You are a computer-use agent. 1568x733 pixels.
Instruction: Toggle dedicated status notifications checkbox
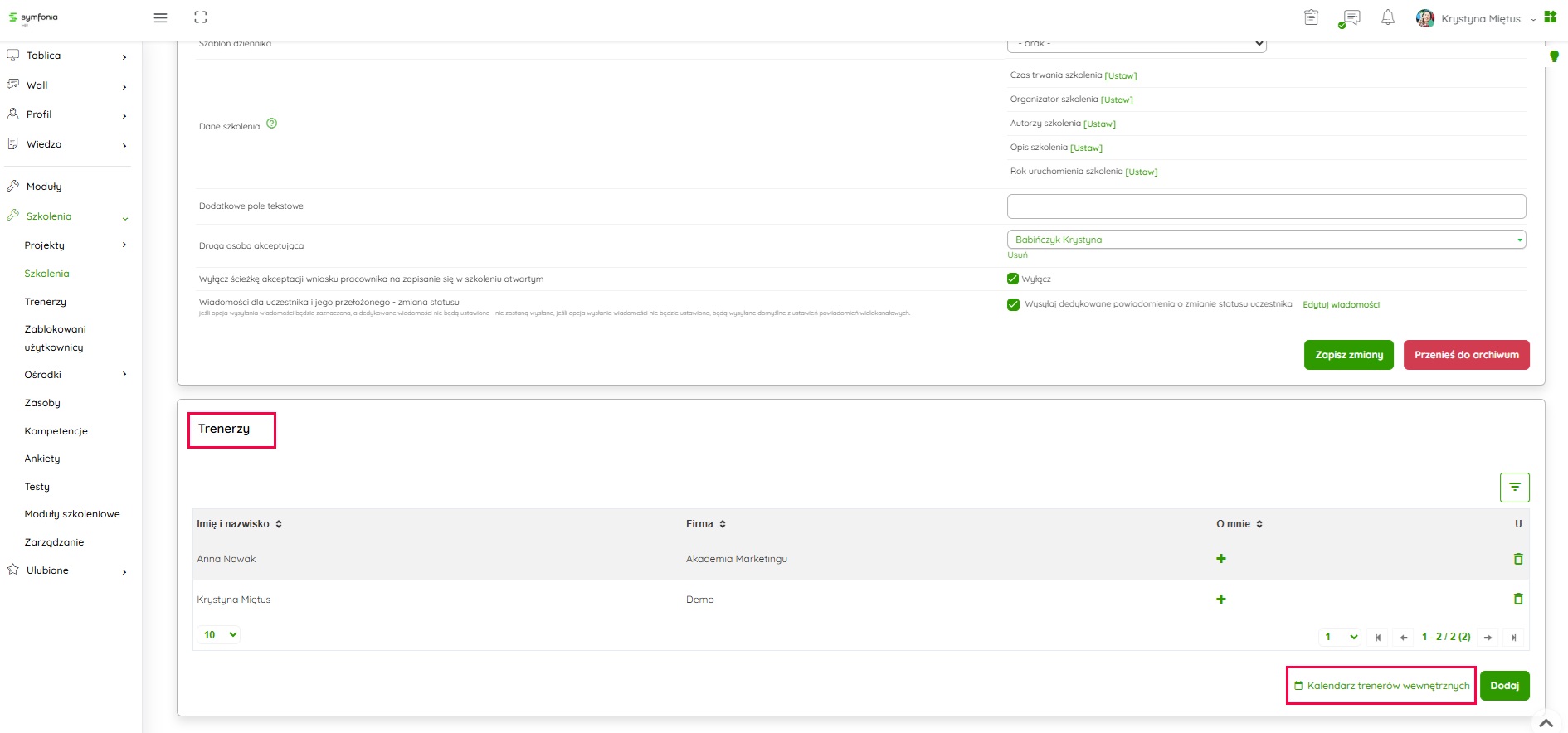[1013, 304]
